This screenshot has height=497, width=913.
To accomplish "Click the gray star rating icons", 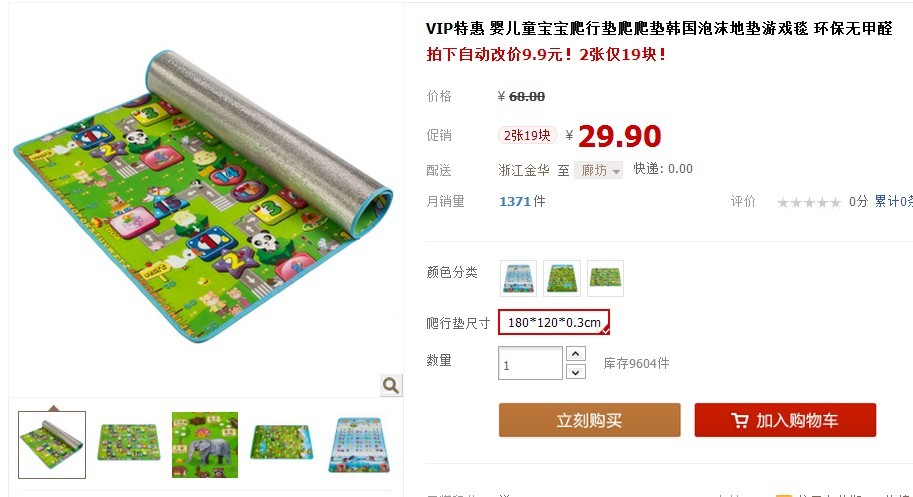I will [809, 203].
